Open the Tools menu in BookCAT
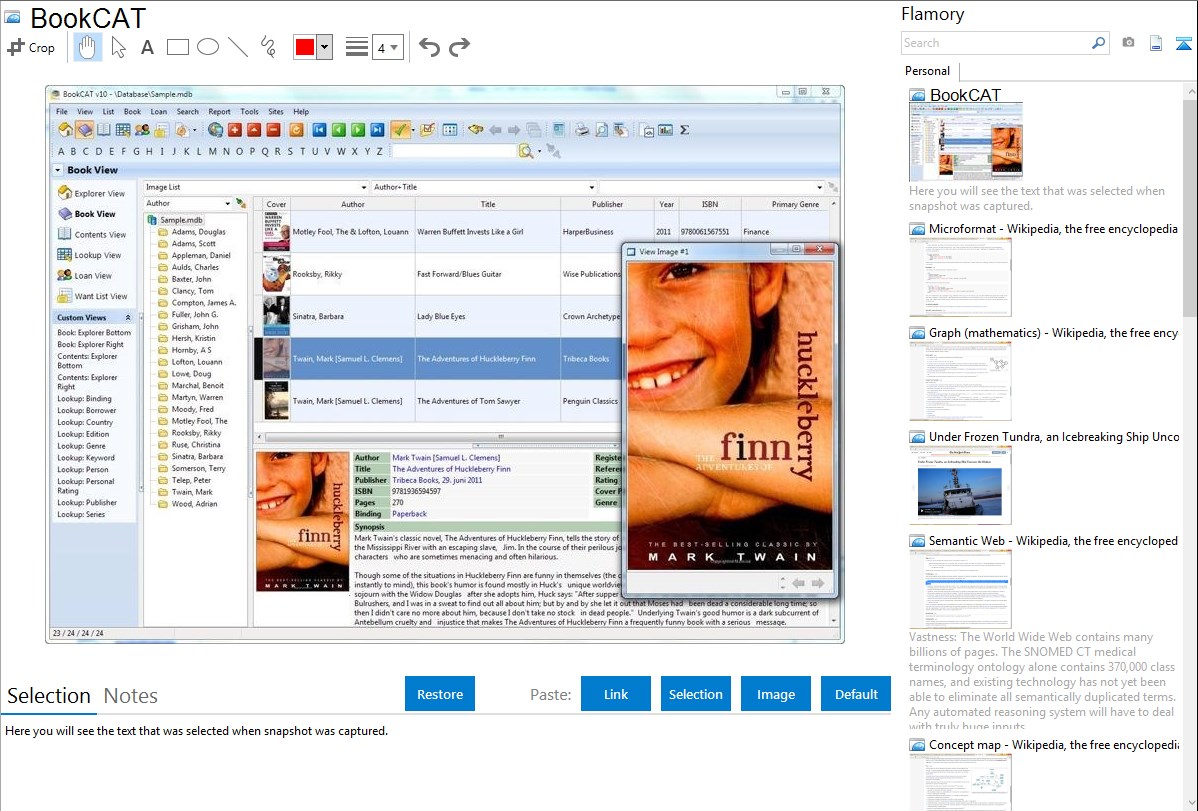The height and width of the screenshot is (811, 1198). pyautogui.click(x=249, y=112)
